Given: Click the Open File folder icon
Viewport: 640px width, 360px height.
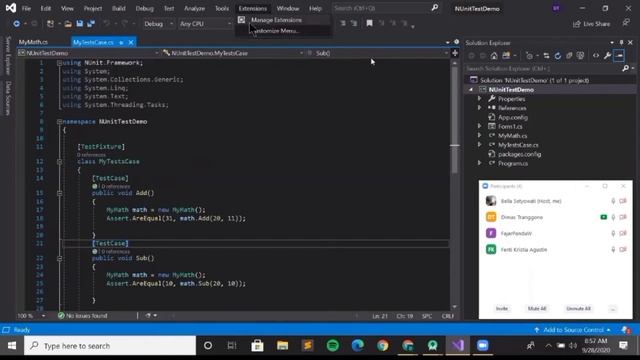Looking at the screenshot, I should pyautogui.click(x=68, y=24).
